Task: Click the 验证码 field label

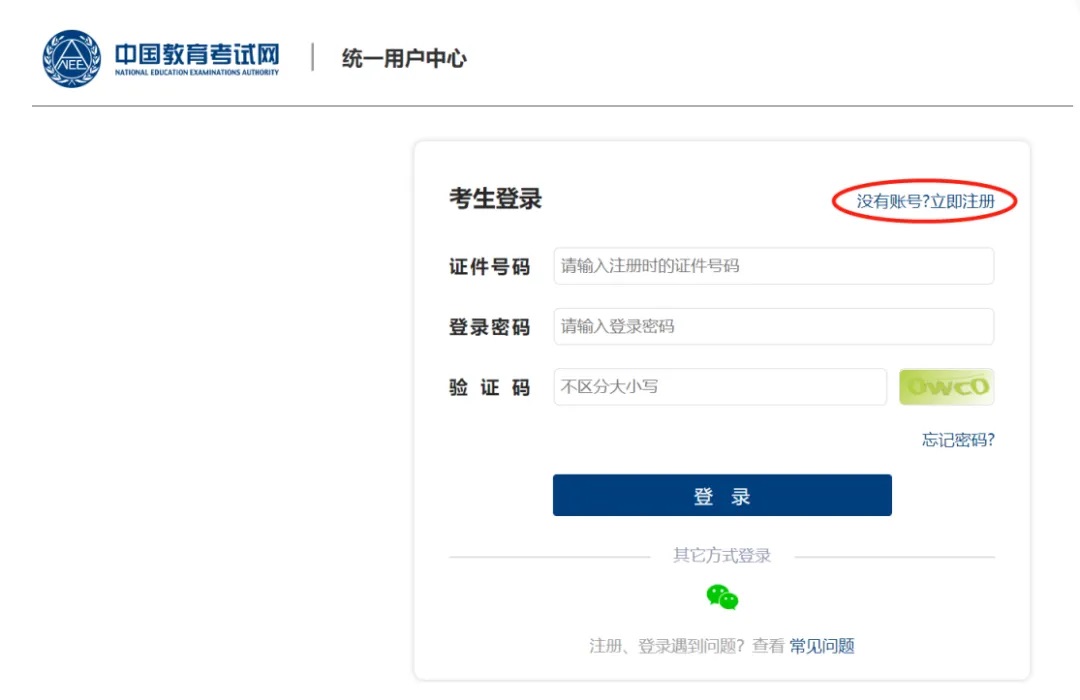Action: pos(489,388)
